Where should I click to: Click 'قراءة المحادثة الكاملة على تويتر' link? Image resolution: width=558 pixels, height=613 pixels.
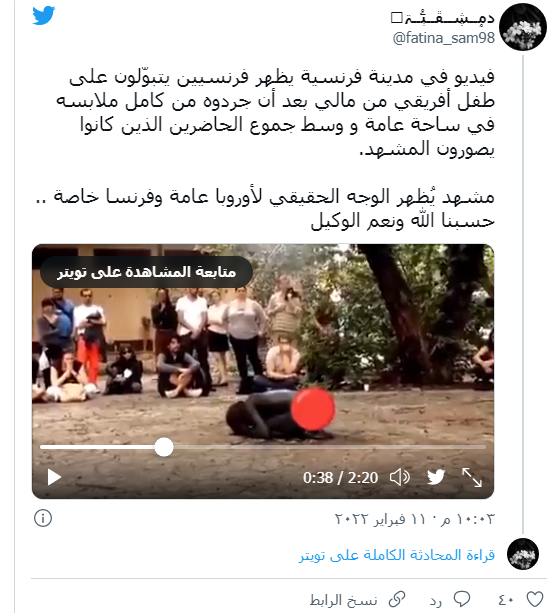click(397, 555)
